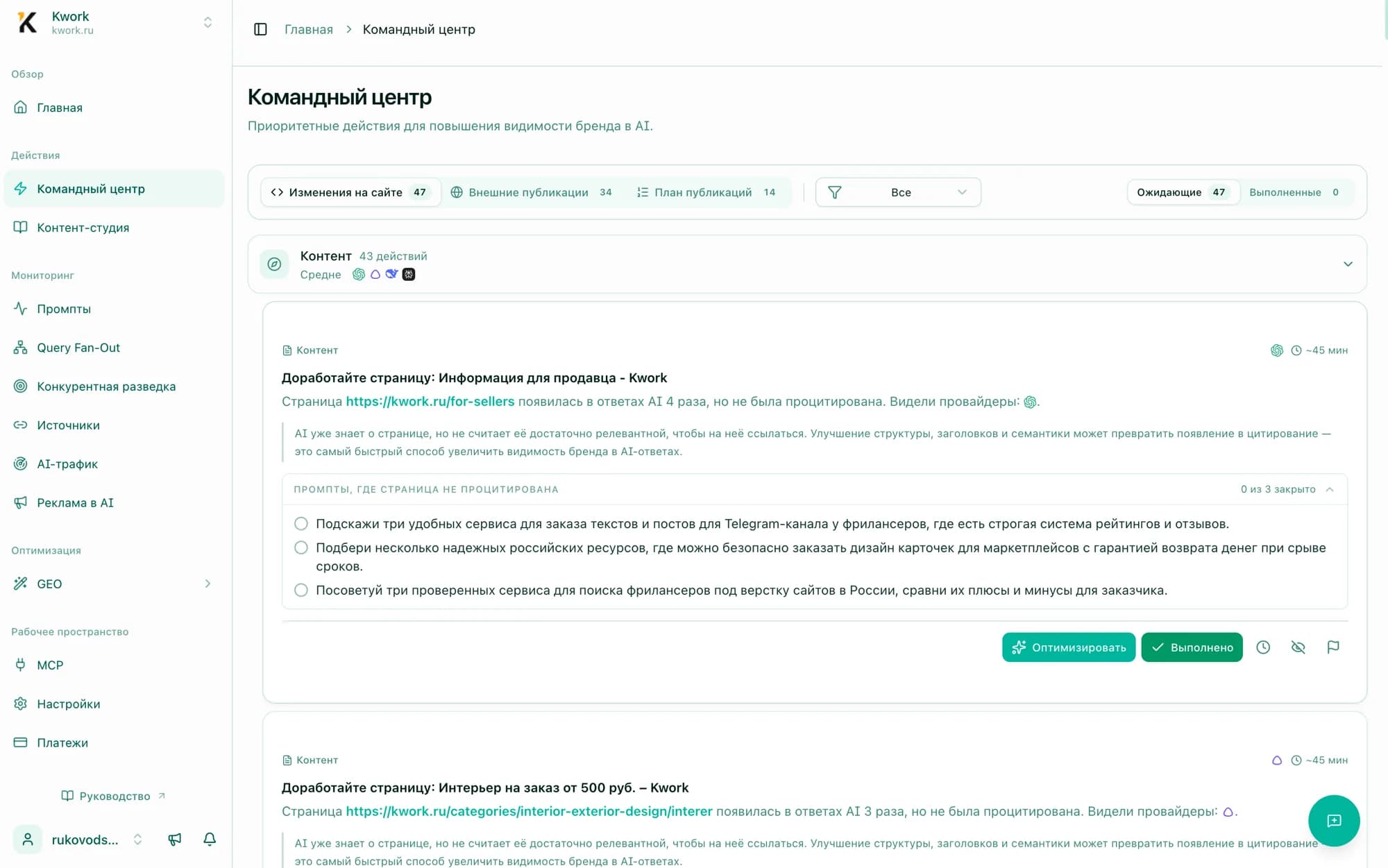Screen dimensions: 1388x868
Task: Click the announcements megaphone icon at bottom
Action: [175, 840]
